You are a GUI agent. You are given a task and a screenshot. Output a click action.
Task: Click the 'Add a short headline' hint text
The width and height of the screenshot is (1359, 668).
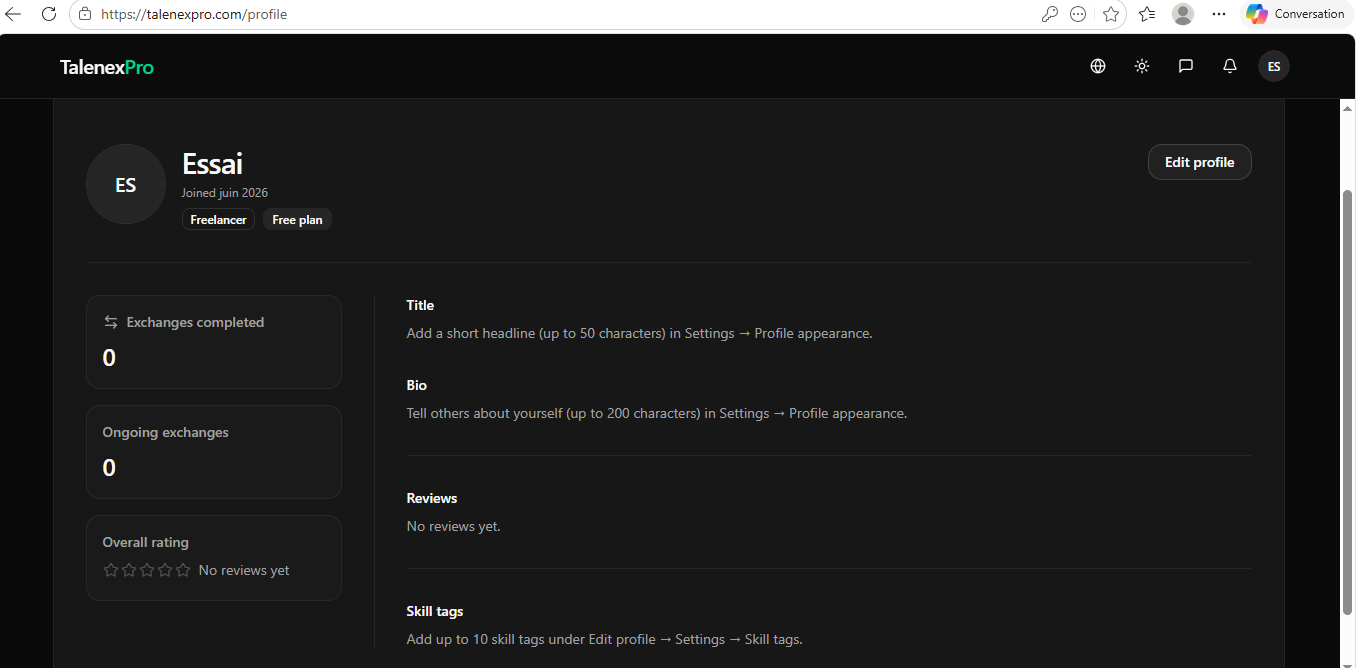click(x=640, y=333)
